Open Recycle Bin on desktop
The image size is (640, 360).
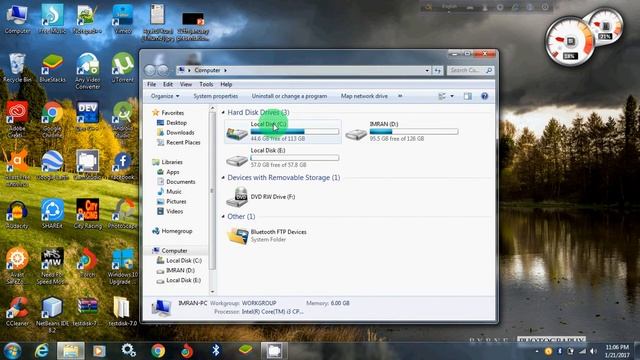coord(17,67)
